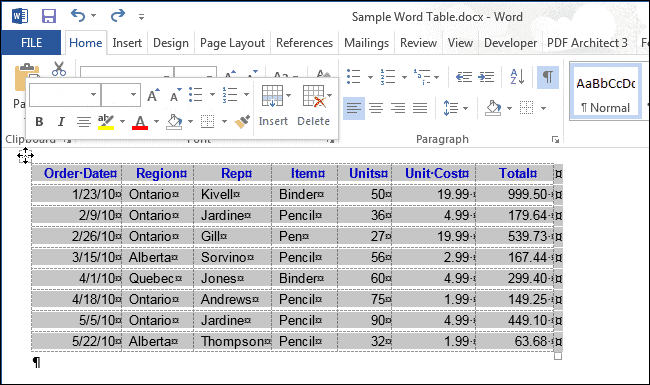Apply red font color
This screenshot has height=385, width=650.
[x=140, y=122]
